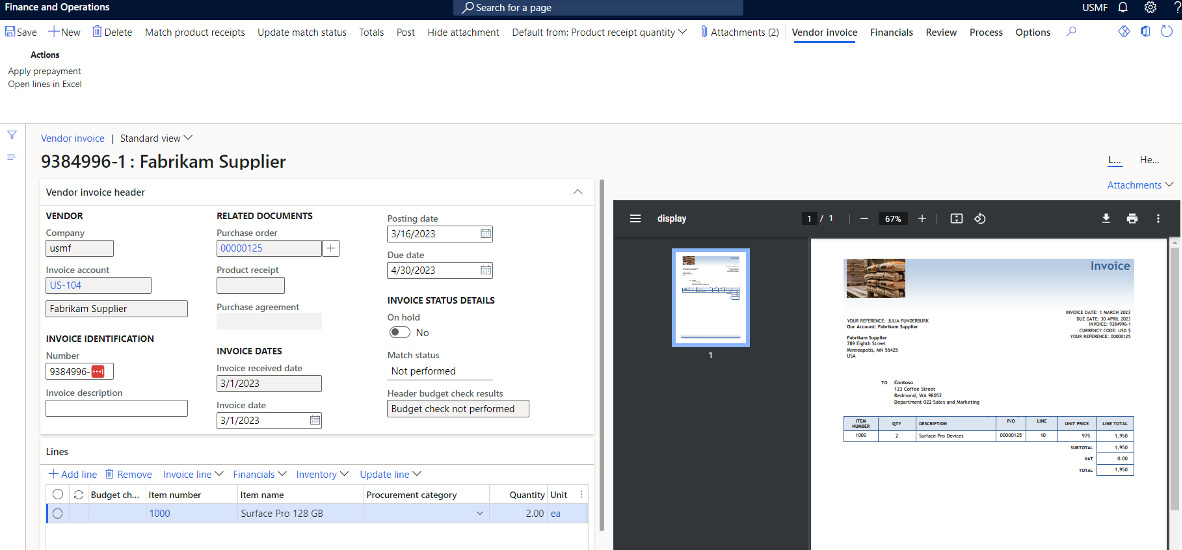Viewport: 1182px width, 550px height.
Task: Switch to the Options tab
Action: [x=1033, y=32]
